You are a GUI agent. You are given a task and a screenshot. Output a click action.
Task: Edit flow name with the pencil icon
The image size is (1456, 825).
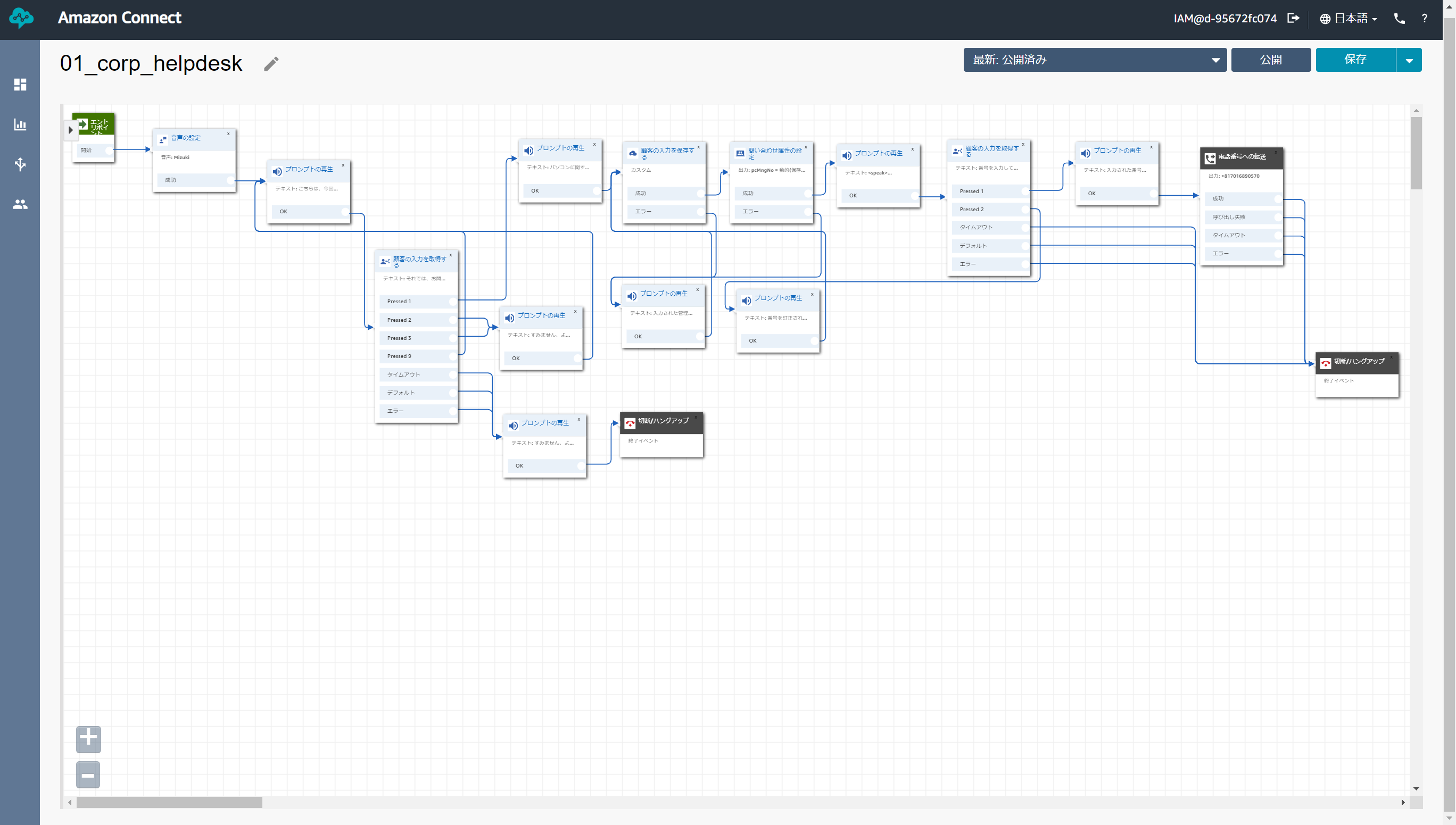pyautogui.click(x=271, y=63)
